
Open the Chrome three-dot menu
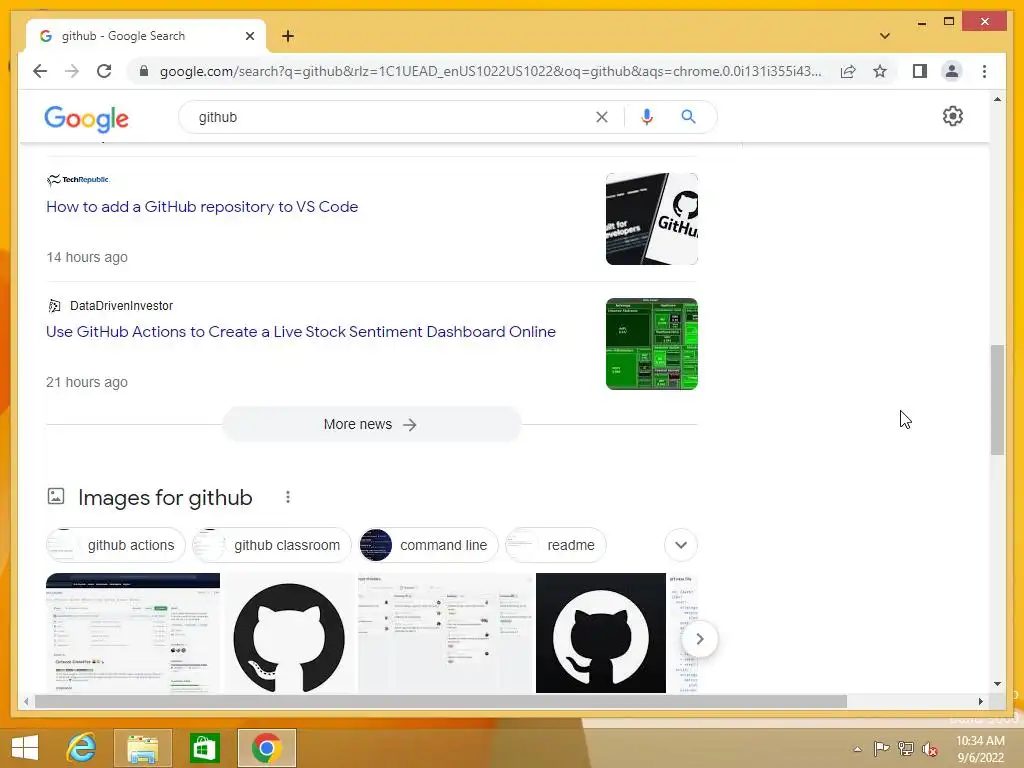pos(984,71)
